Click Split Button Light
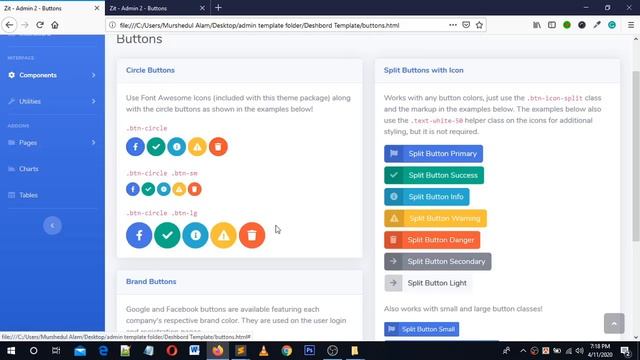The image size is (640, 360). [x=428, y=283]
